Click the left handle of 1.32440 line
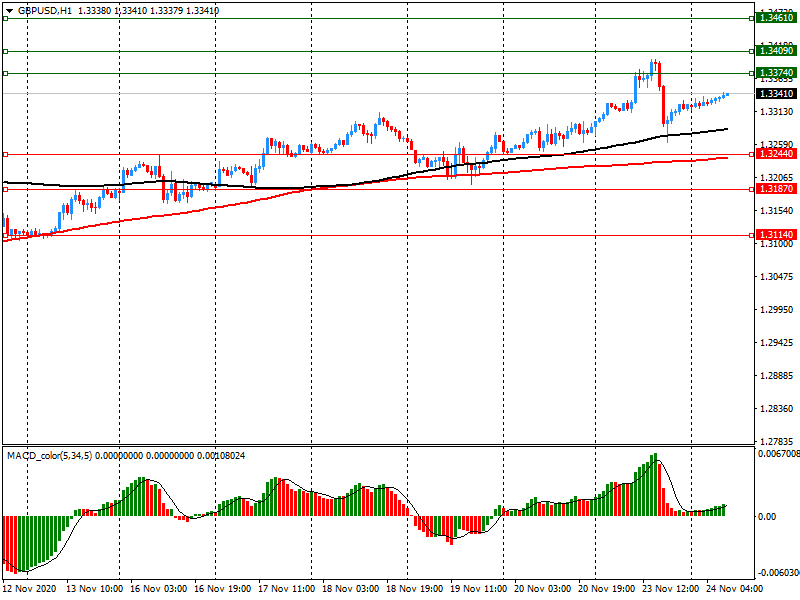Image resolution: width=800 pixels, height=600 pixels. (5, 154)
